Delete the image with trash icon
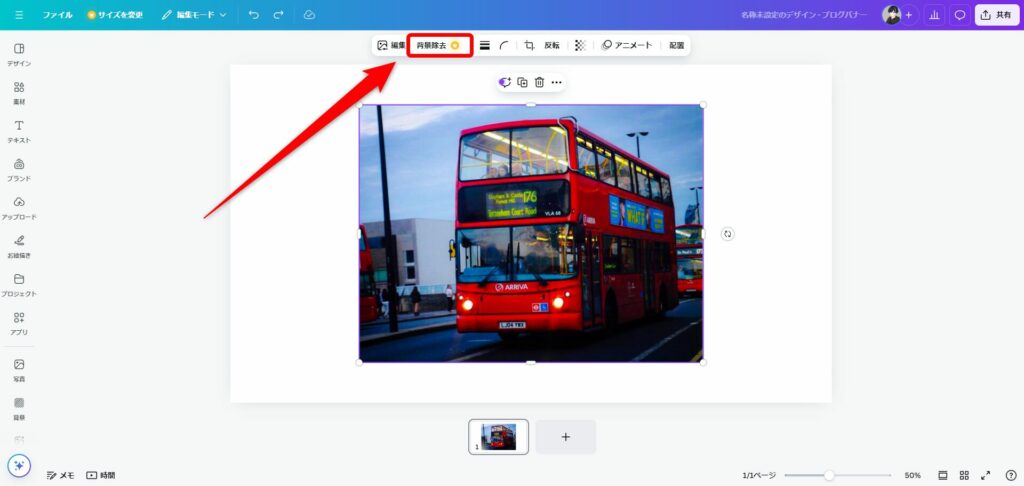 539,82
